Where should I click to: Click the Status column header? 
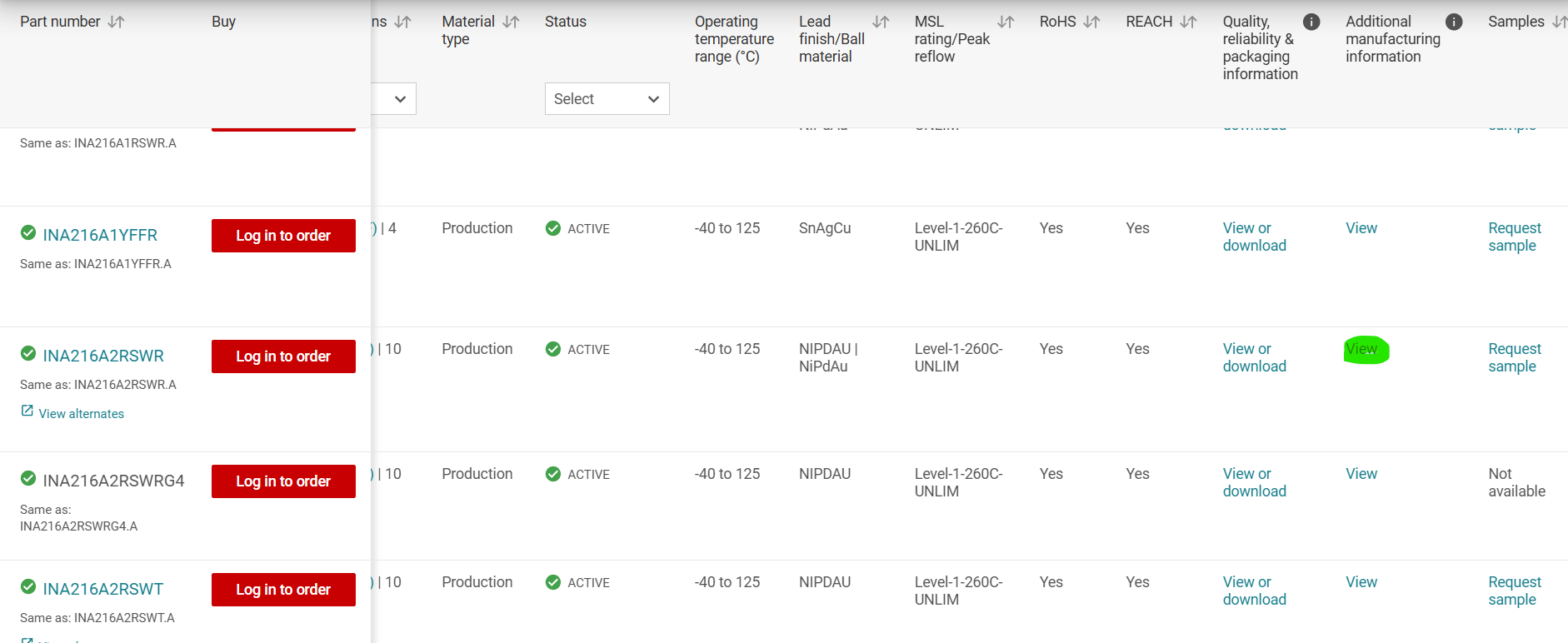(566, 22)
